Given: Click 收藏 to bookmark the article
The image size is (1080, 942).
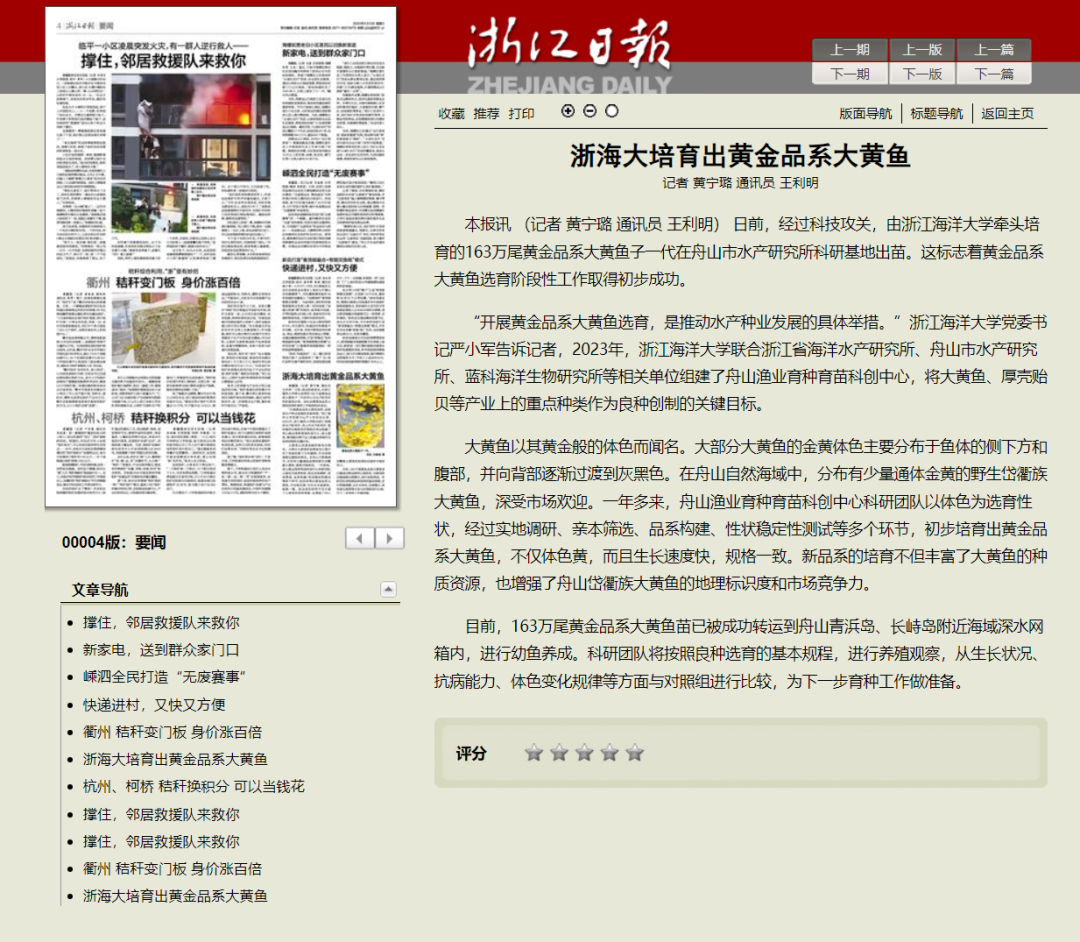Looking at the screenshot, I should pyautogui.click(x=452, y=114).
